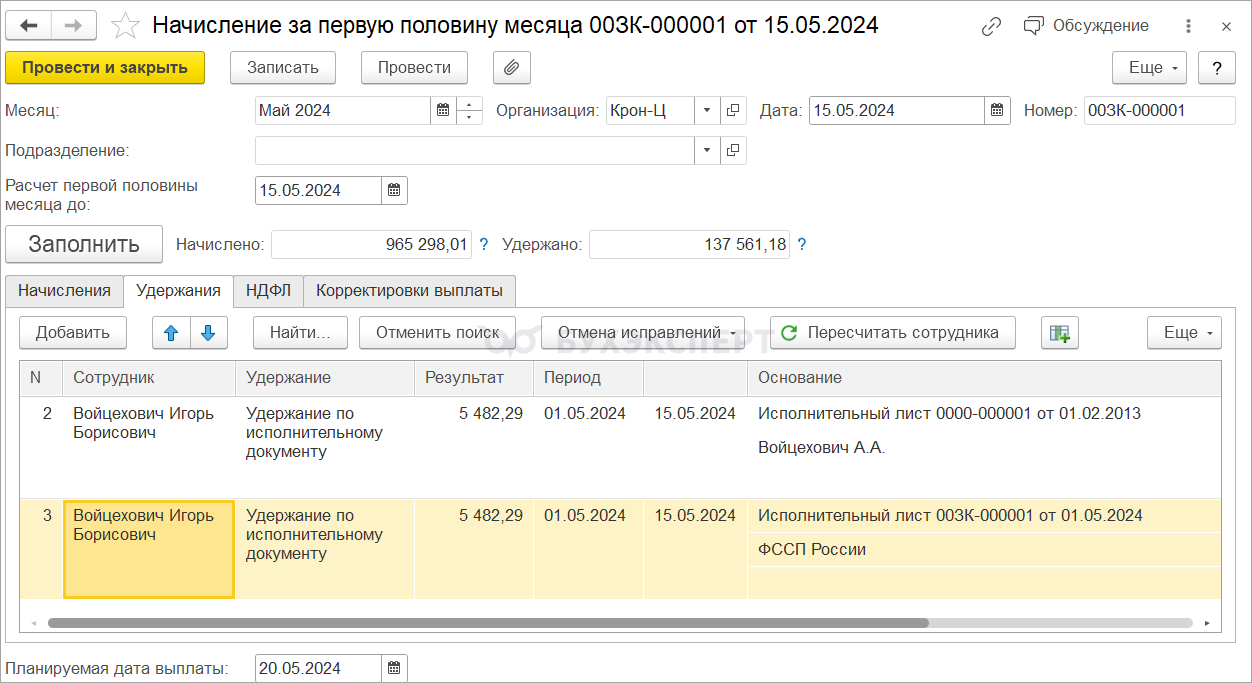The height and width of the screenshot is (683, 1252).
Task: Move row up with the up arrow
Action: [171, 333]
